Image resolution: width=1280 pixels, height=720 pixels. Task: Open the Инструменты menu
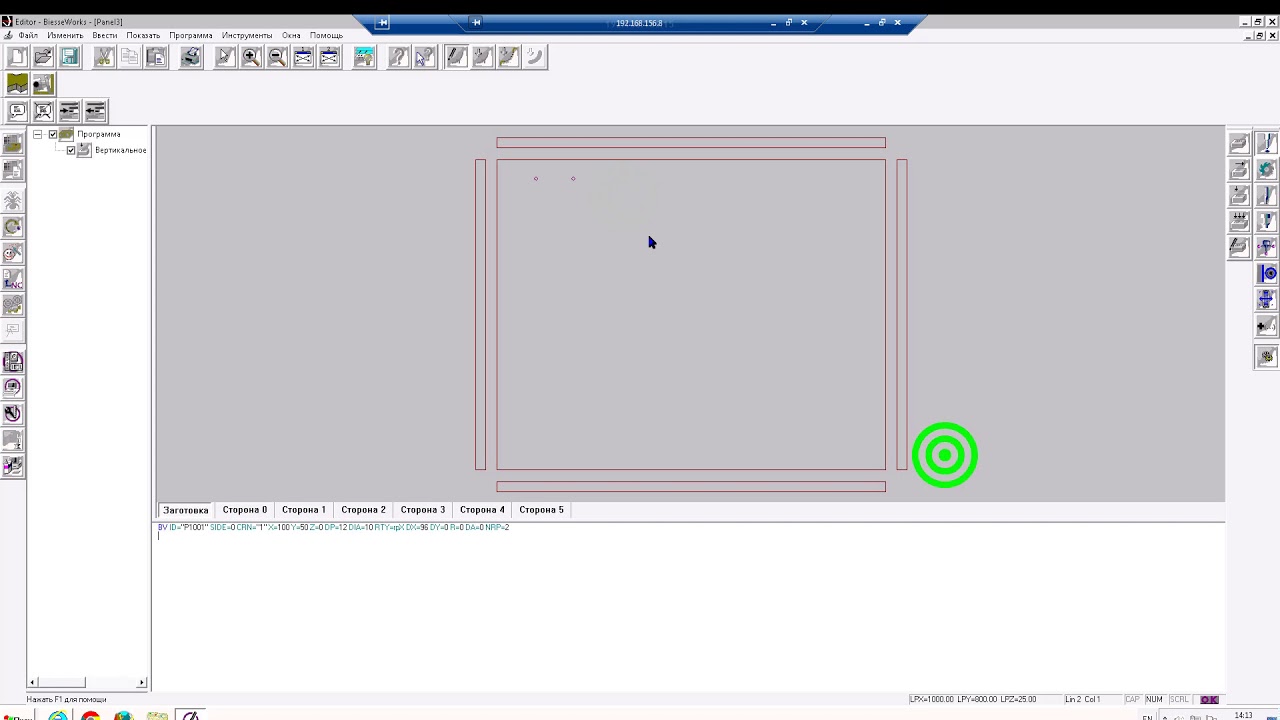click(x=247, y=35)
